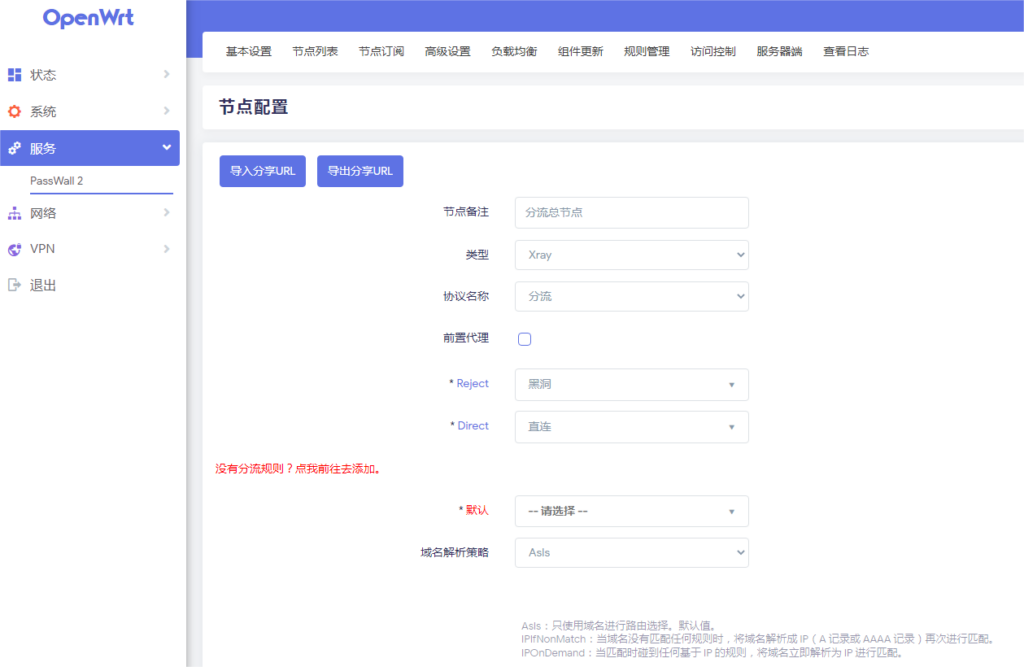Open the 域名解析策略 AsIs dropdown
The width and height of the screenshot is (1024, 667).
point(631,552)
